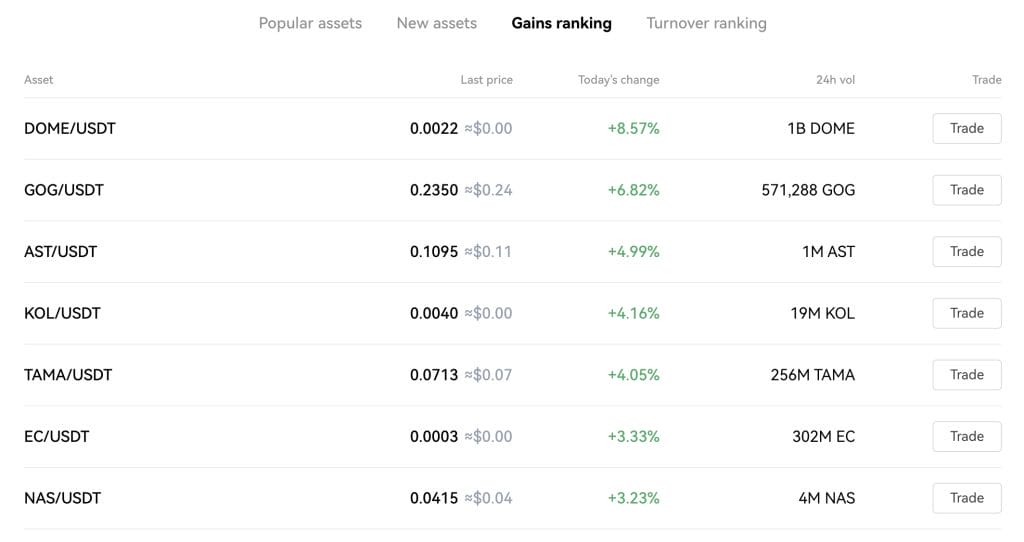Screen dimensions: 1024x542
Task: Hit the Trade button for KOL/USDT
Action: (x=966, y=313)
